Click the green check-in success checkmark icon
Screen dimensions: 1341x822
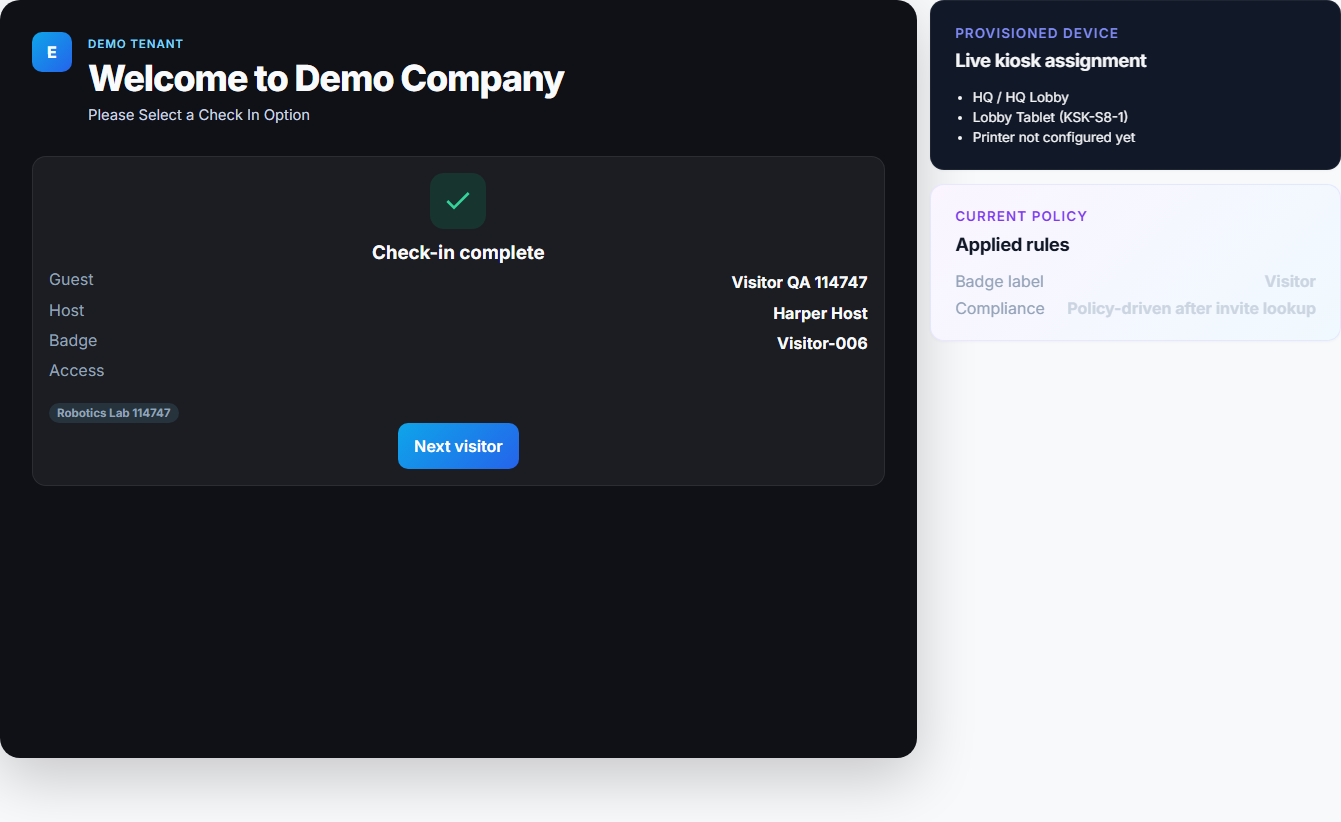458,201
